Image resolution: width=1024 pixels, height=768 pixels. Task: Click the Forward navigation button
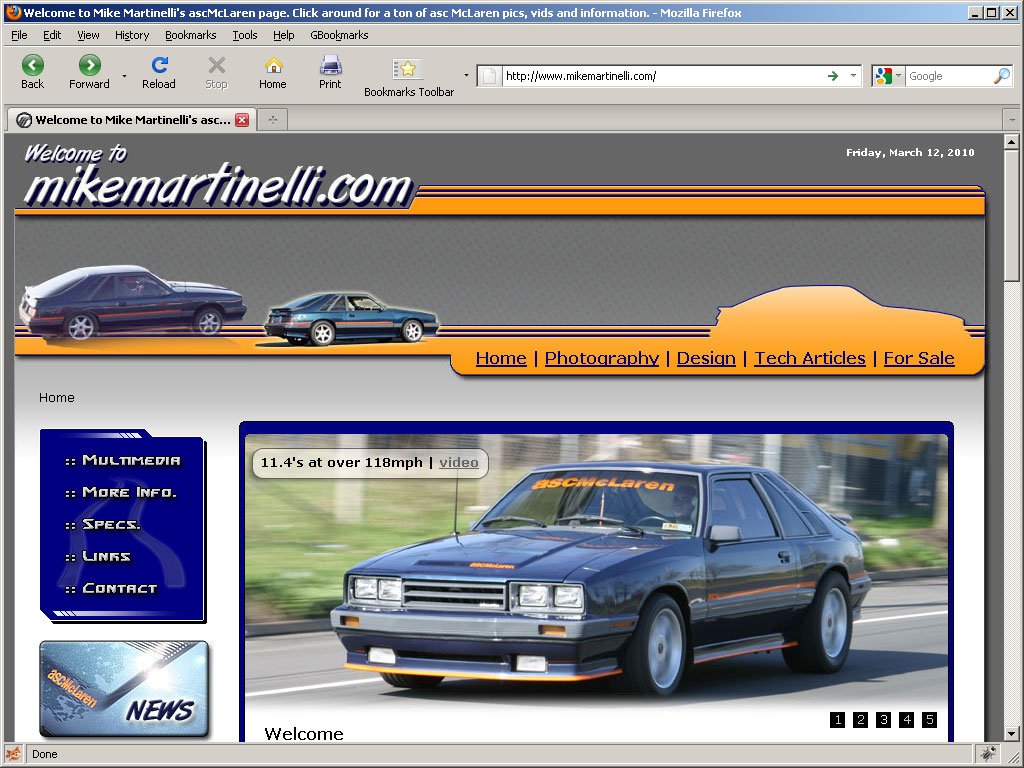point(89,72)
